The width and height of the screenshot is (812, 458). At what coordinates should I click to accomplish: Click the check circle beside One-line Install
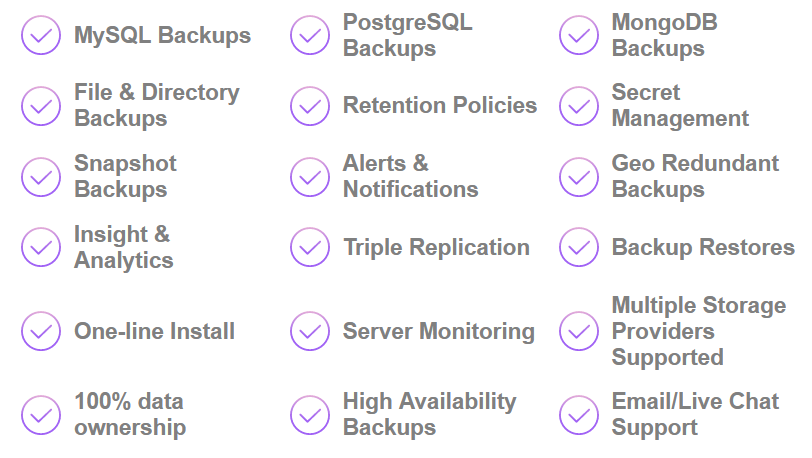pyautogui.click(x=41, y=331)
